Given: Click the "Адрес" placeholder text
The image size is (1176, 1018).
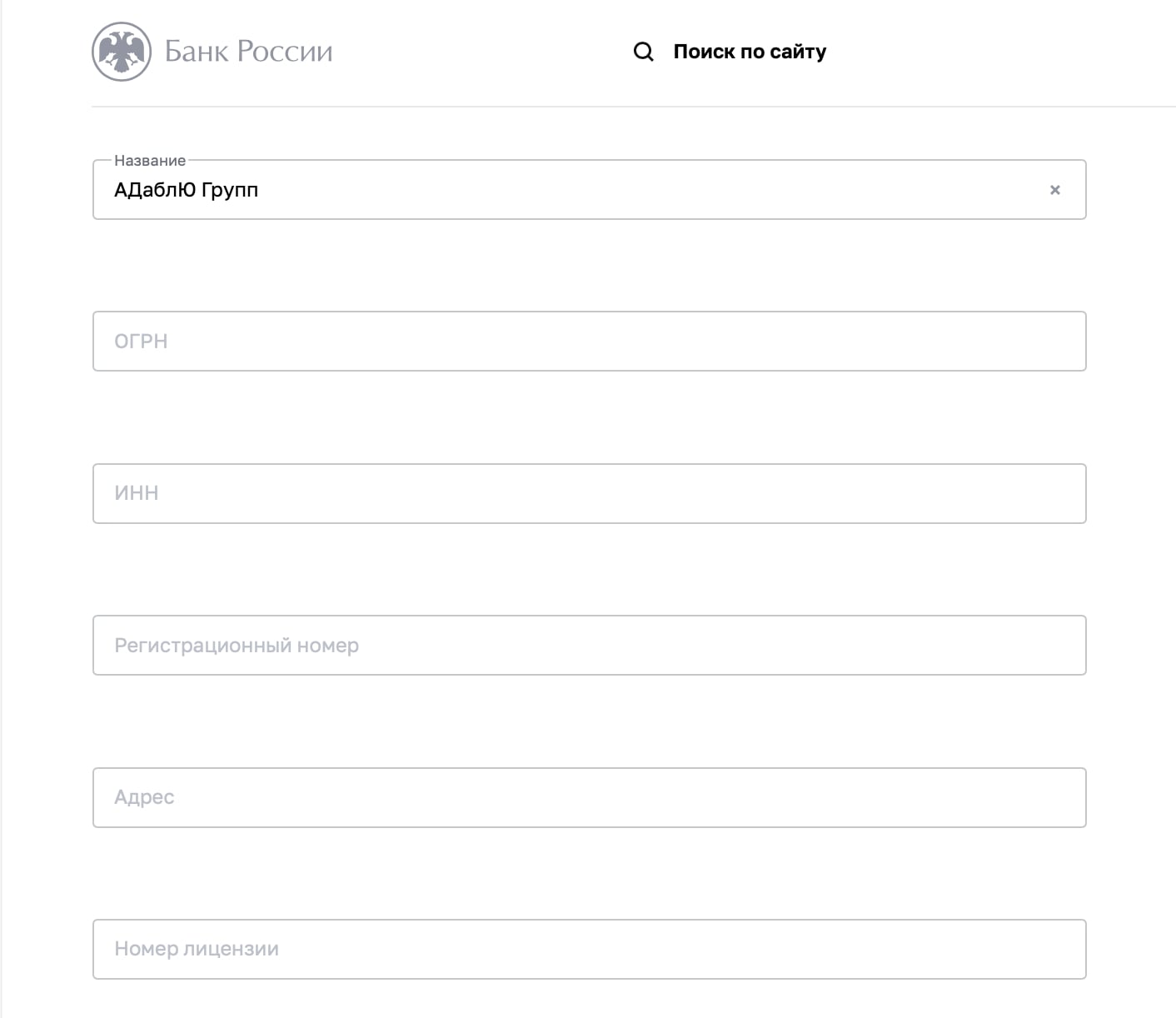Looking at the screenshot, I should [x=144, y=797].
